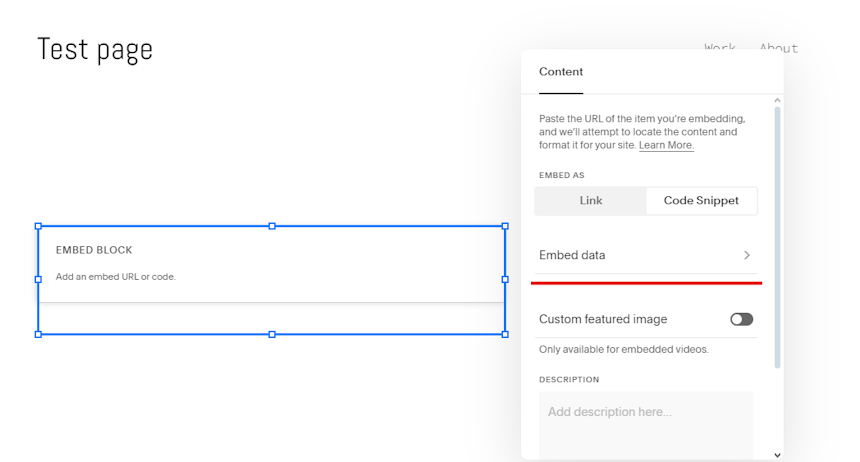
Task: Click the bottom-right handle of embed block
Action: click(x=505, y=334)
